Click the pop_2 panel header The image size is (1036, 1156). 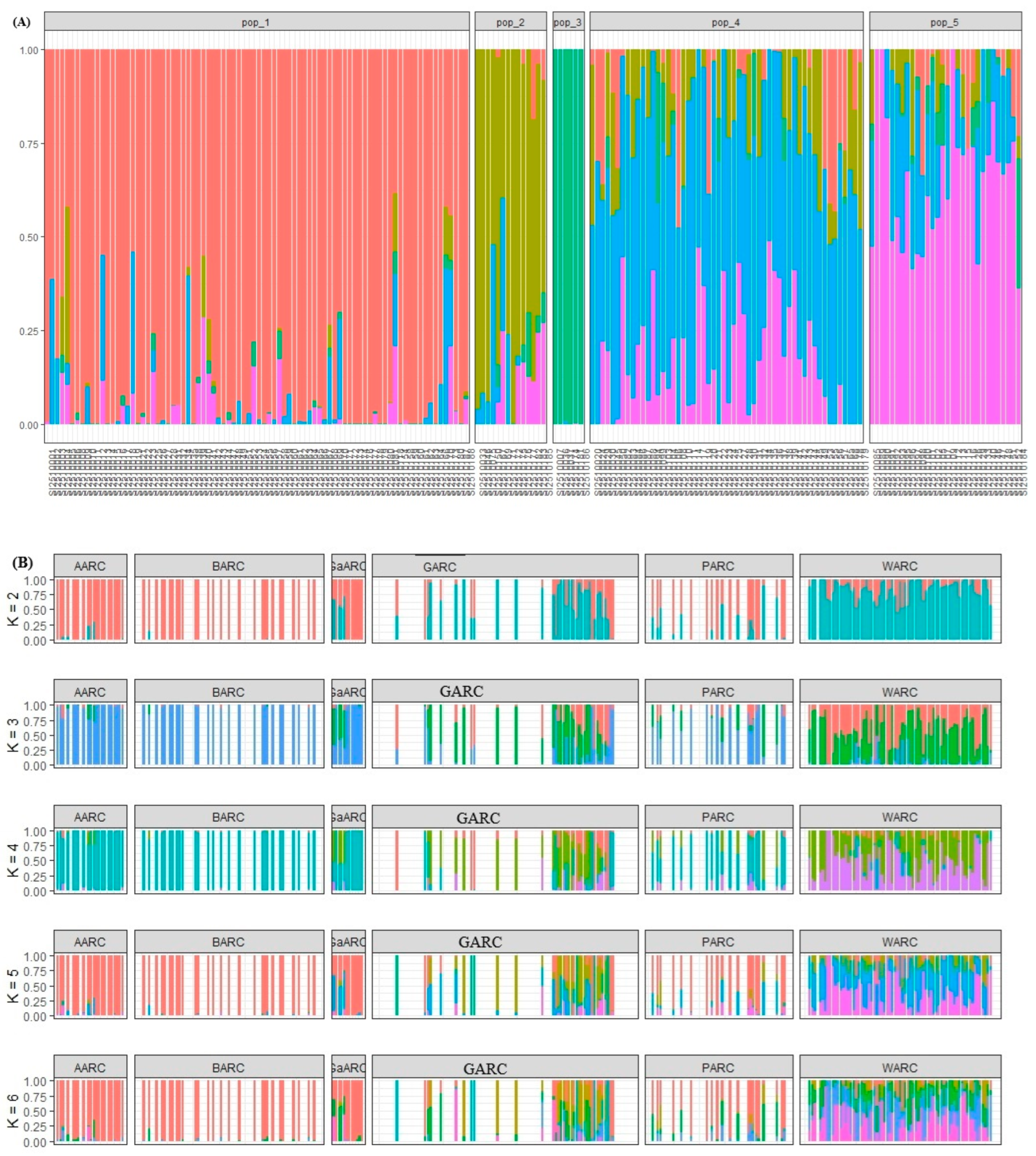(x=510, y=22)
